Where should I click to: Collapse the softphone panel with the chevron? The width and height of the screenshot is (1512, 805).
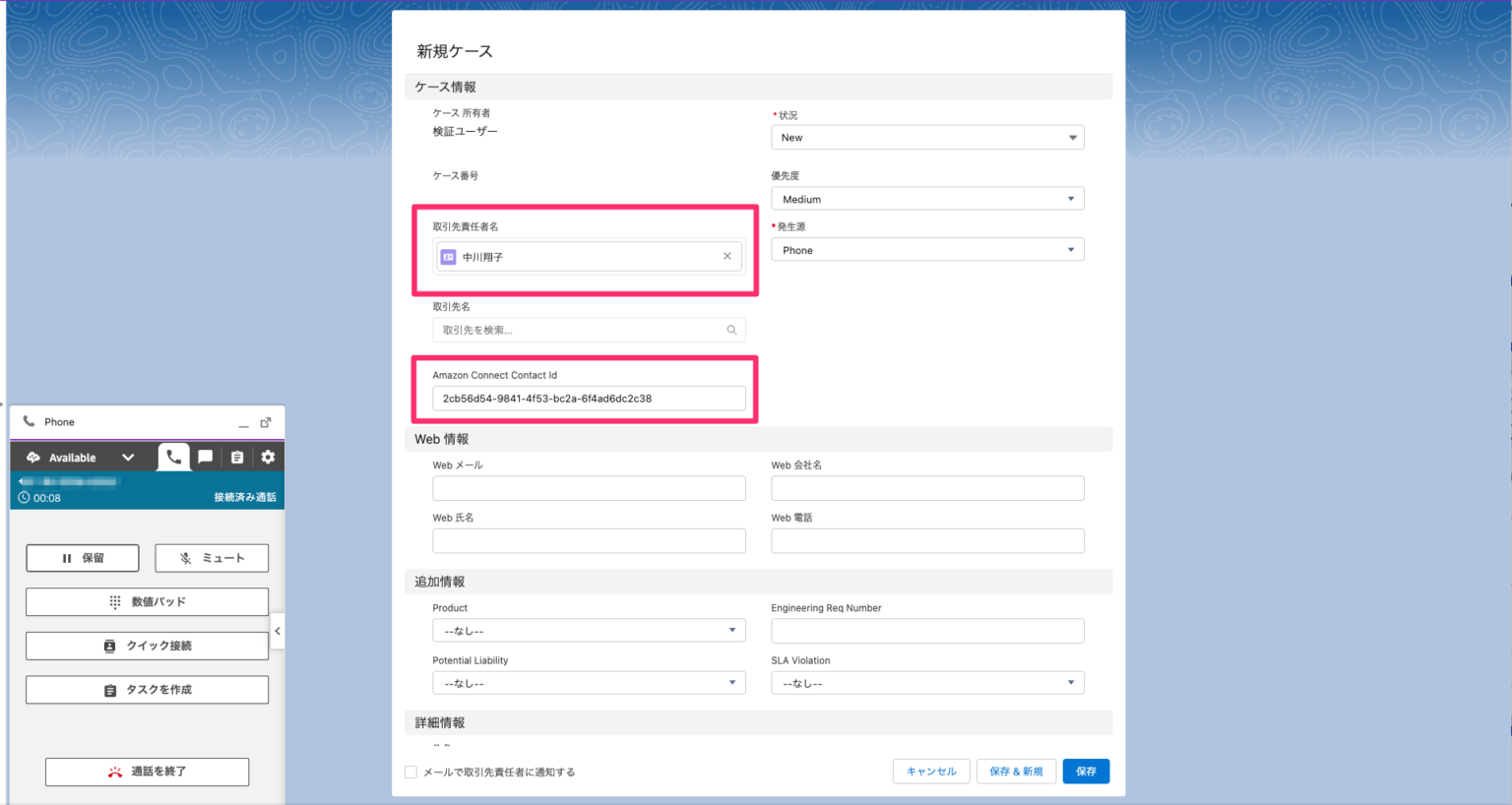click(x=277, y=631)
